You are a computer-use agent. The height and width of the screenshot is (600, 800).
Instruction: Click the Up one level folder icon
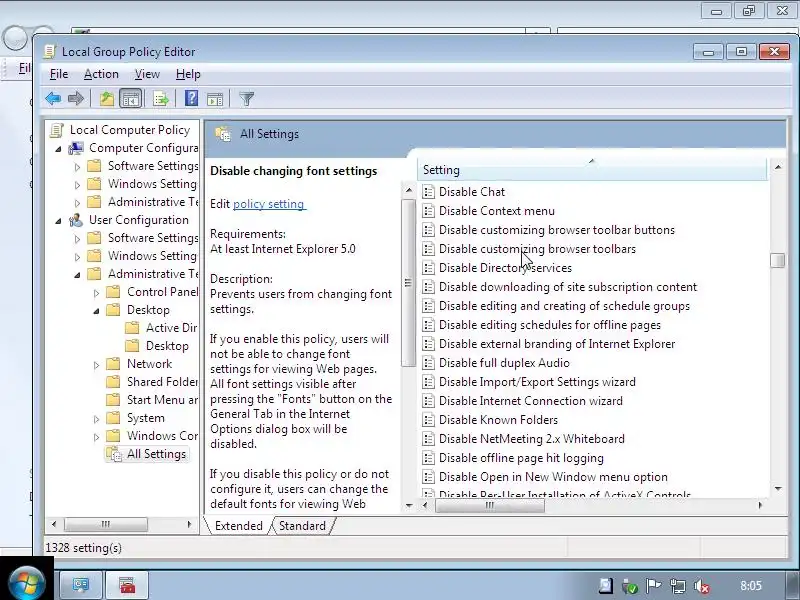tap(107, 98)
